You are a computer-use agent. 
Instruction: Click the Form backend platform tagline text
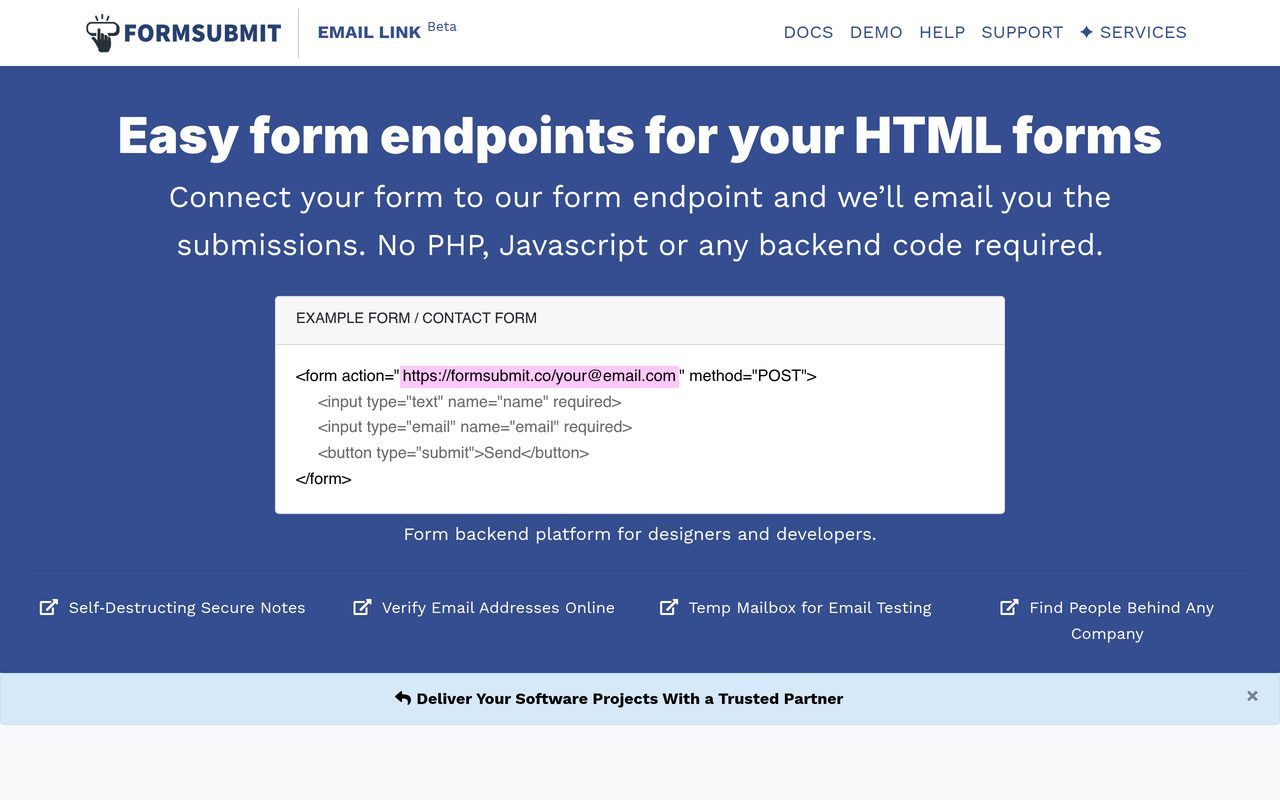640,534
